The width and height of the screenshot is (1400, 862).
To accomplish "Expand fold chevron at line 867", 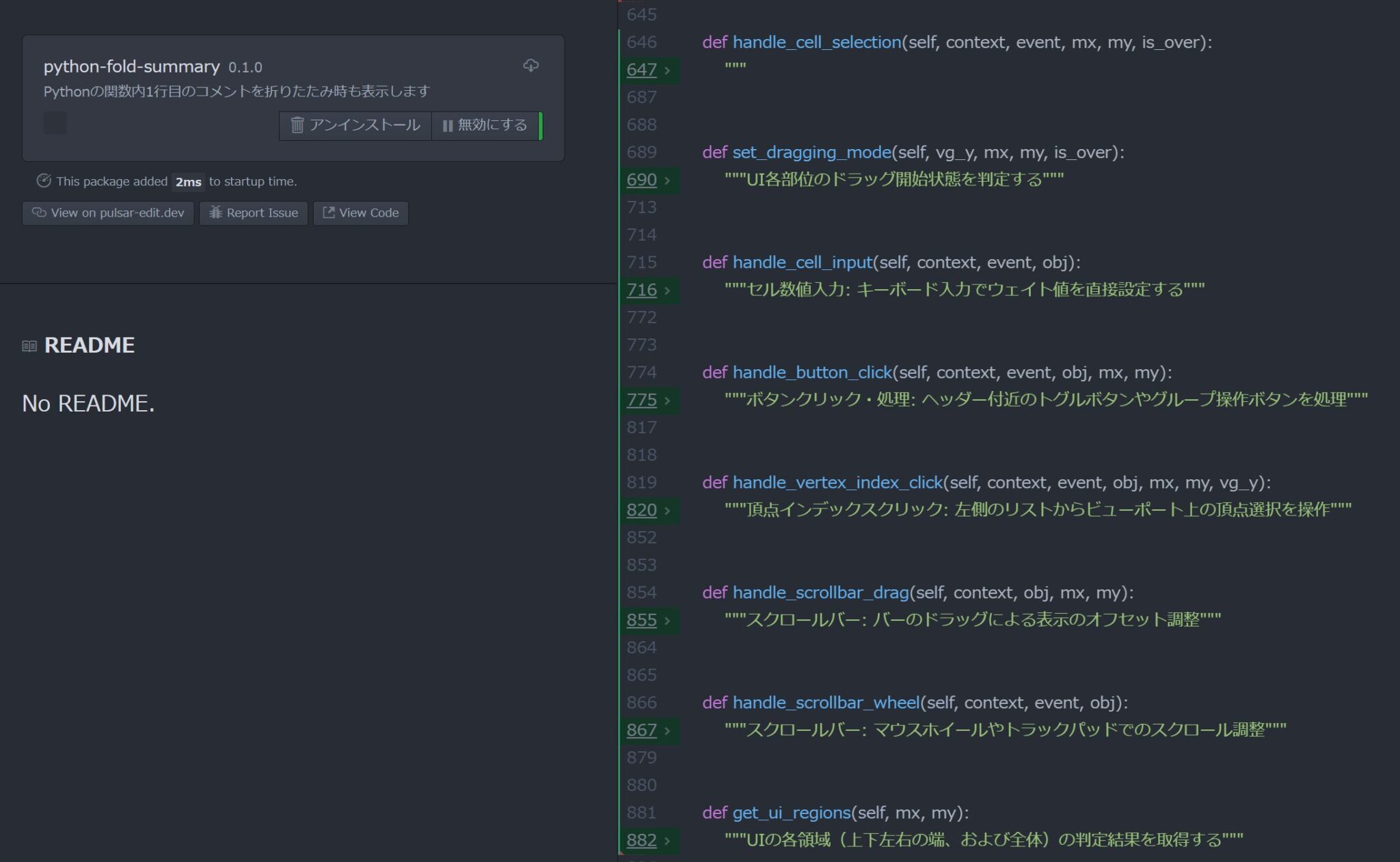I will (x=667, y=731).
